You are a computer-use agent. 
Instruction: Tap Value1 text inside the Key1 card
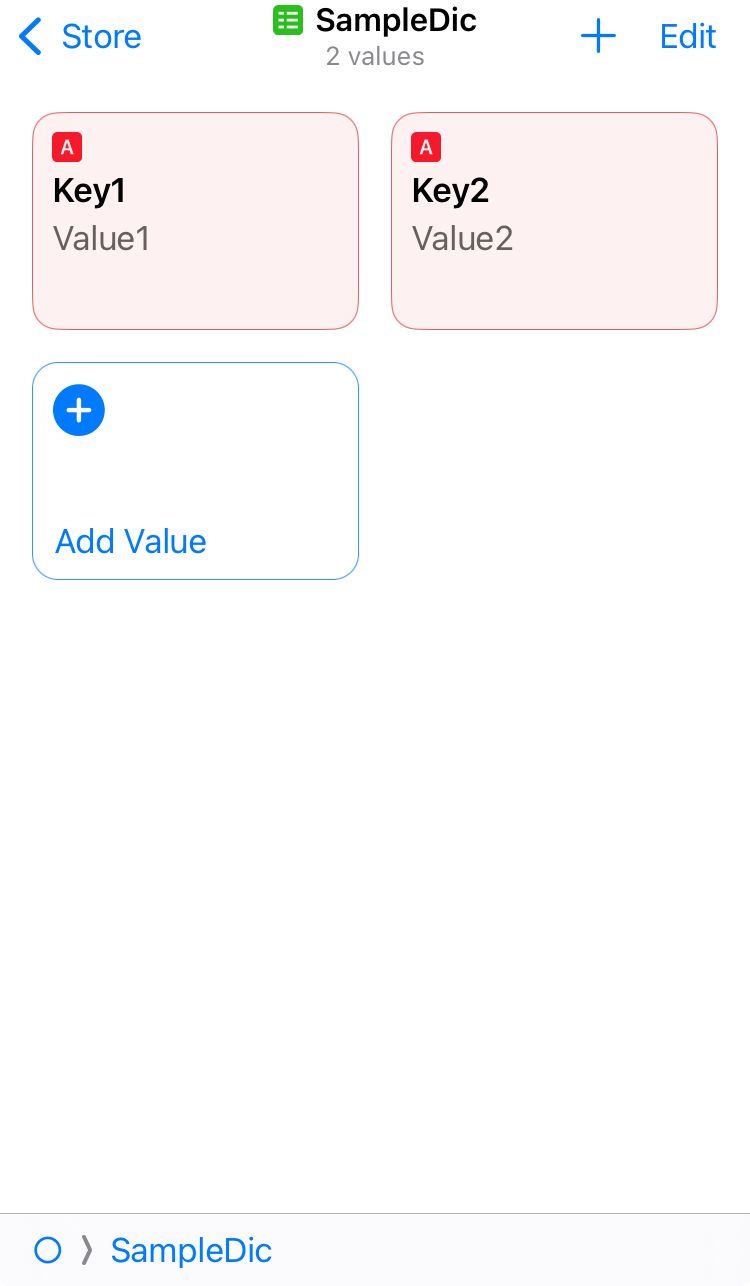click(x=101, y=238)
